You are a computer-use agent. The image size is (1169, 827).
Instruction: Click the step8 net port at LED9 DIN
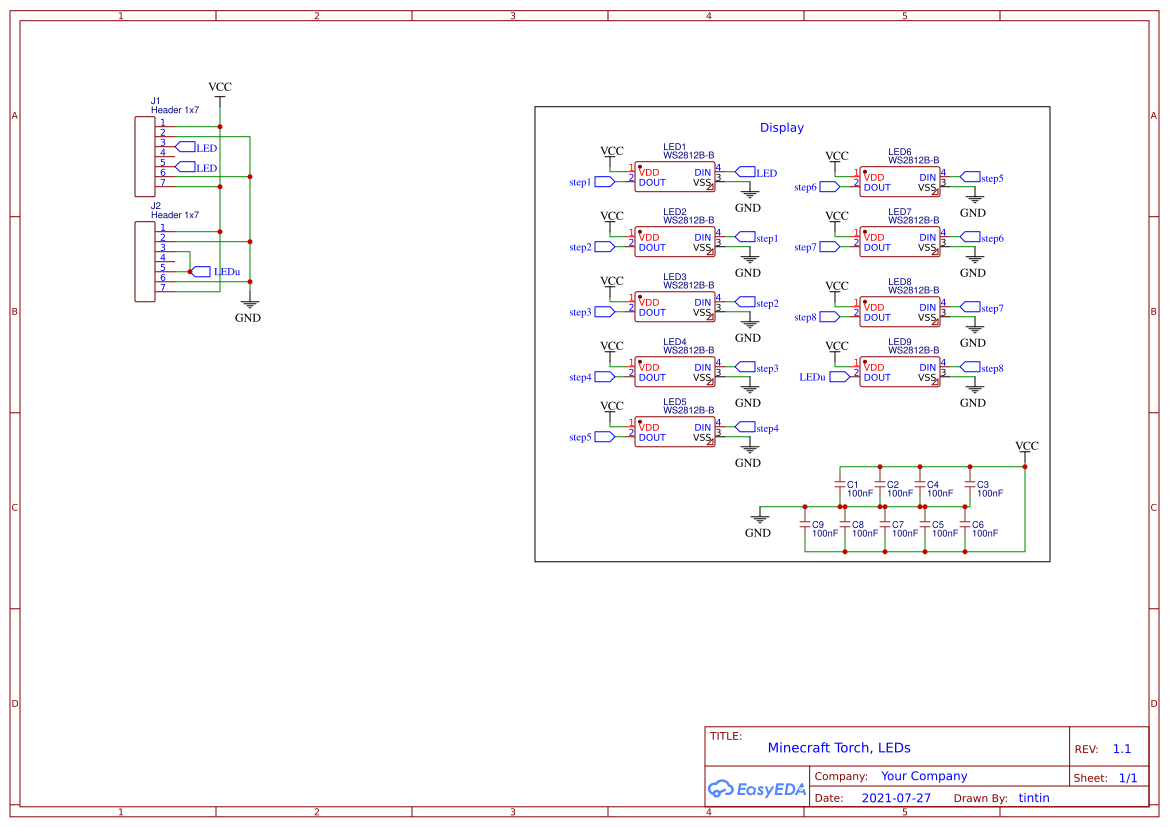pyautogui.click(x=970, y=368)
